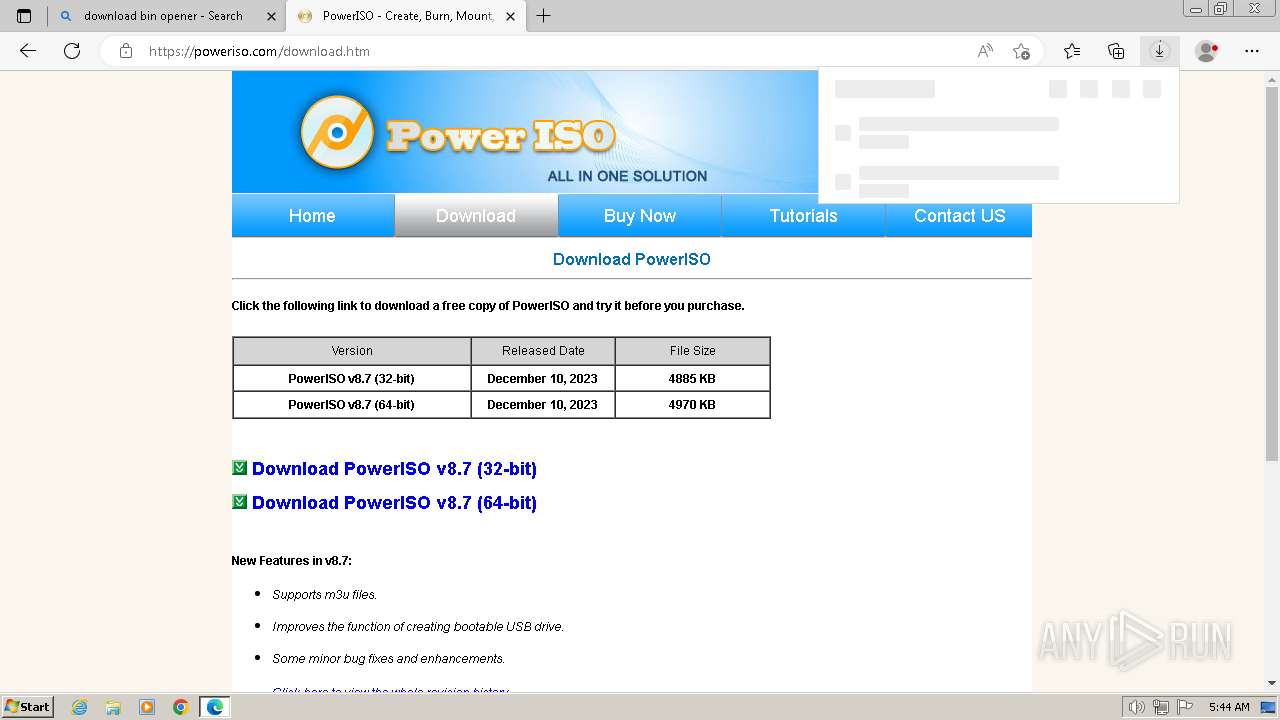Viewport: 1280px width, 720px height.
Task: Reload the page with Refresh icon
Action: 72,51
